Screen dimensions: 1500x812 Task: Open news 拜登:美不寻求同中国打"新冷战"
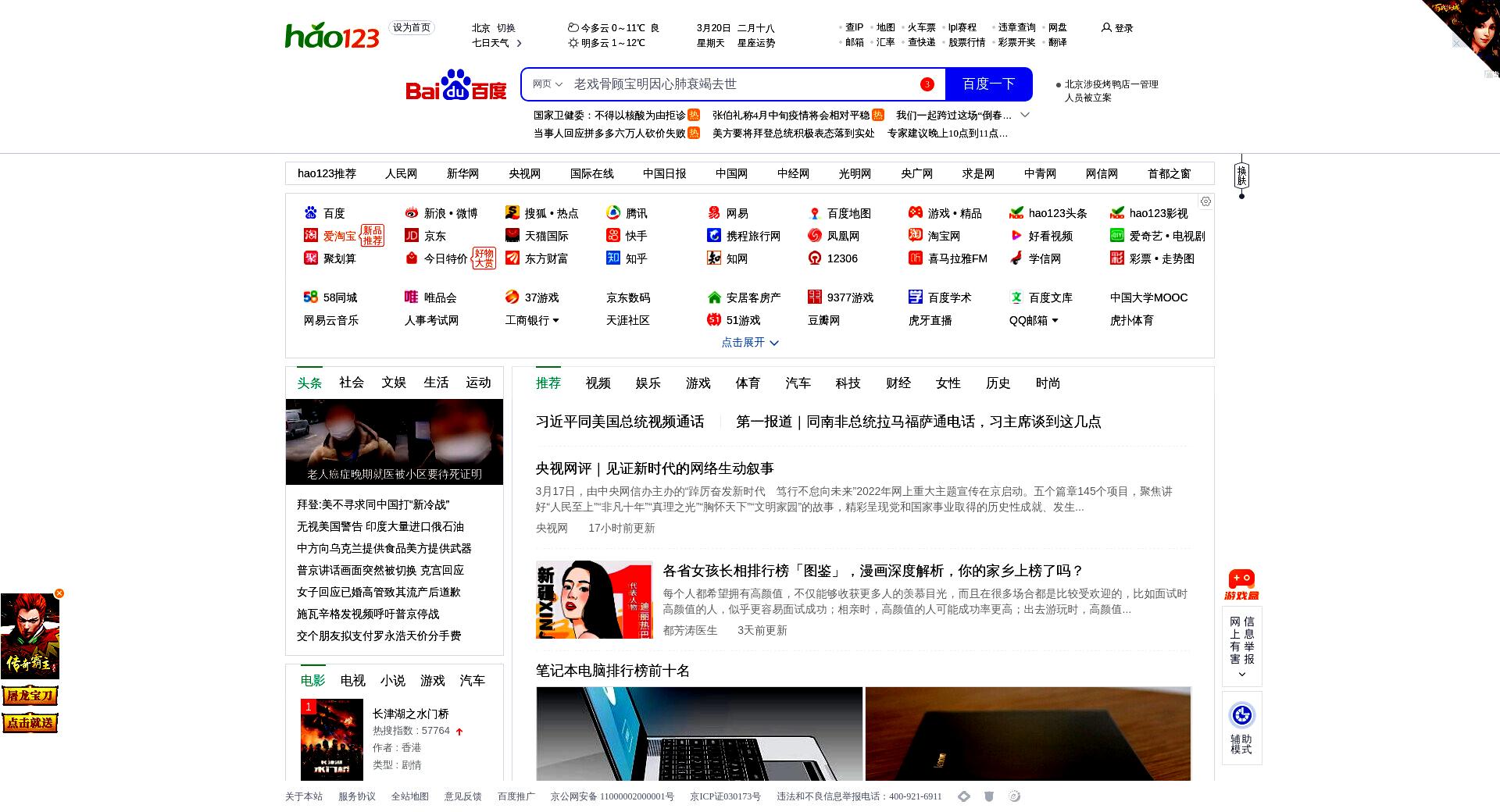[373, 505]
